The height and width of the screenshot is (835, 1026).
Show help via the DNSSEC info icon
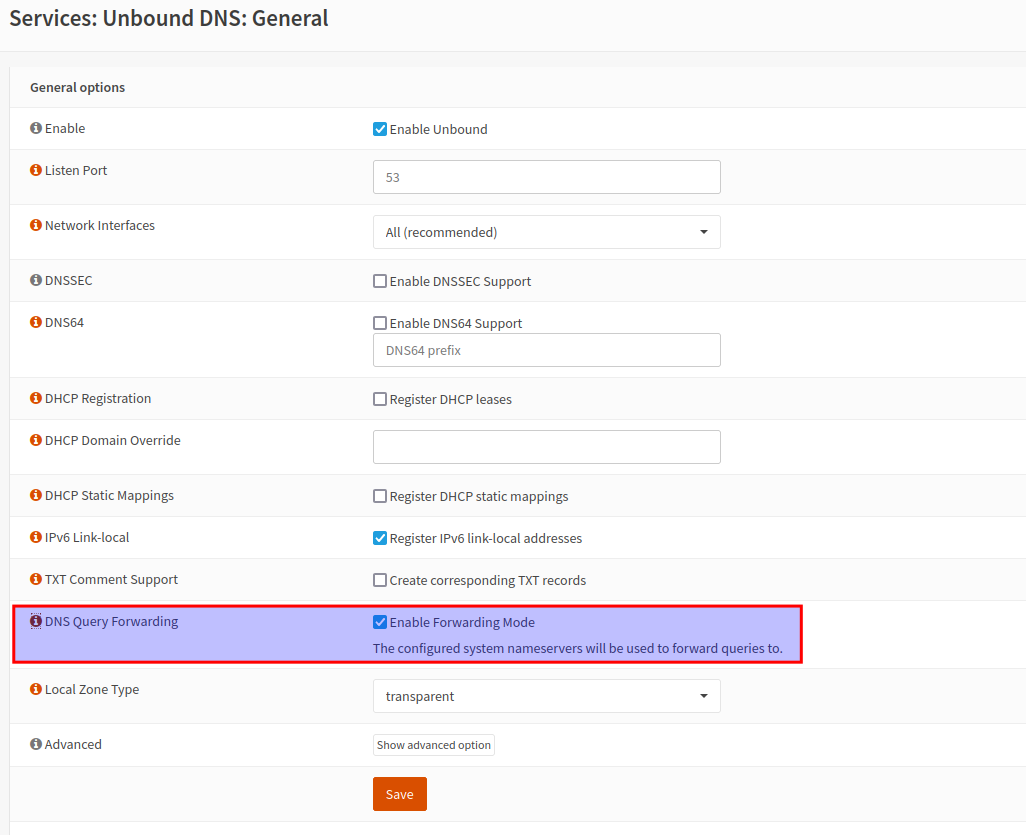[36, 281]
